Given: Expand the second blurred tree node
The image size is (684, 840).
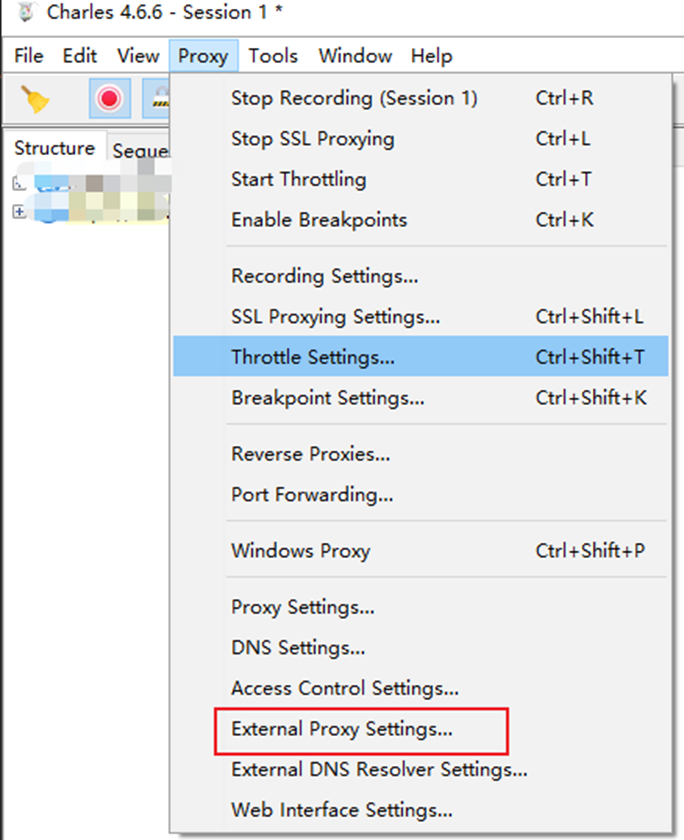Looking at the screenshot, I should pos(19,211).
